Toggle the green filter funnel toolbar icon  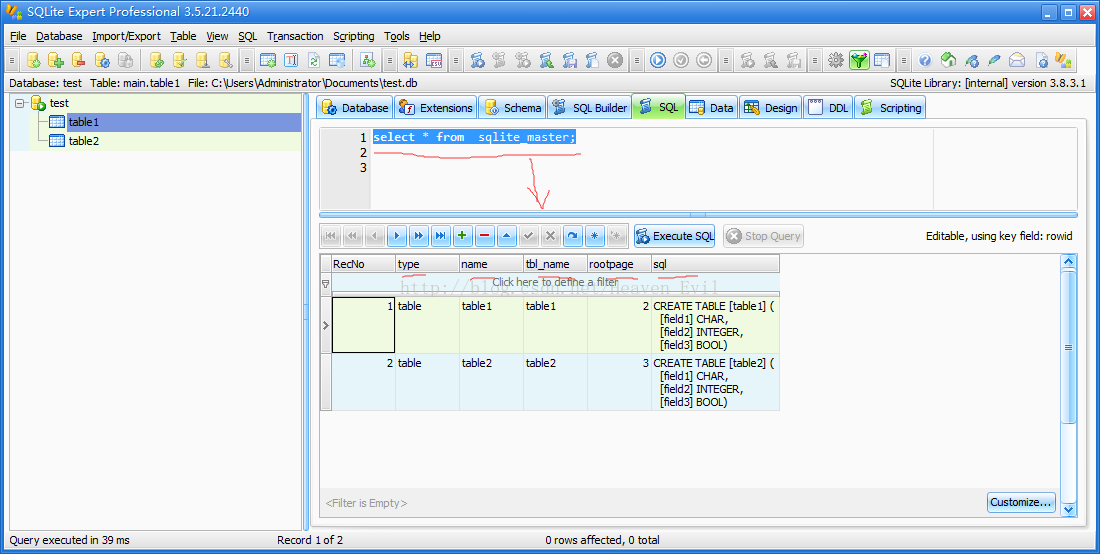859,60
